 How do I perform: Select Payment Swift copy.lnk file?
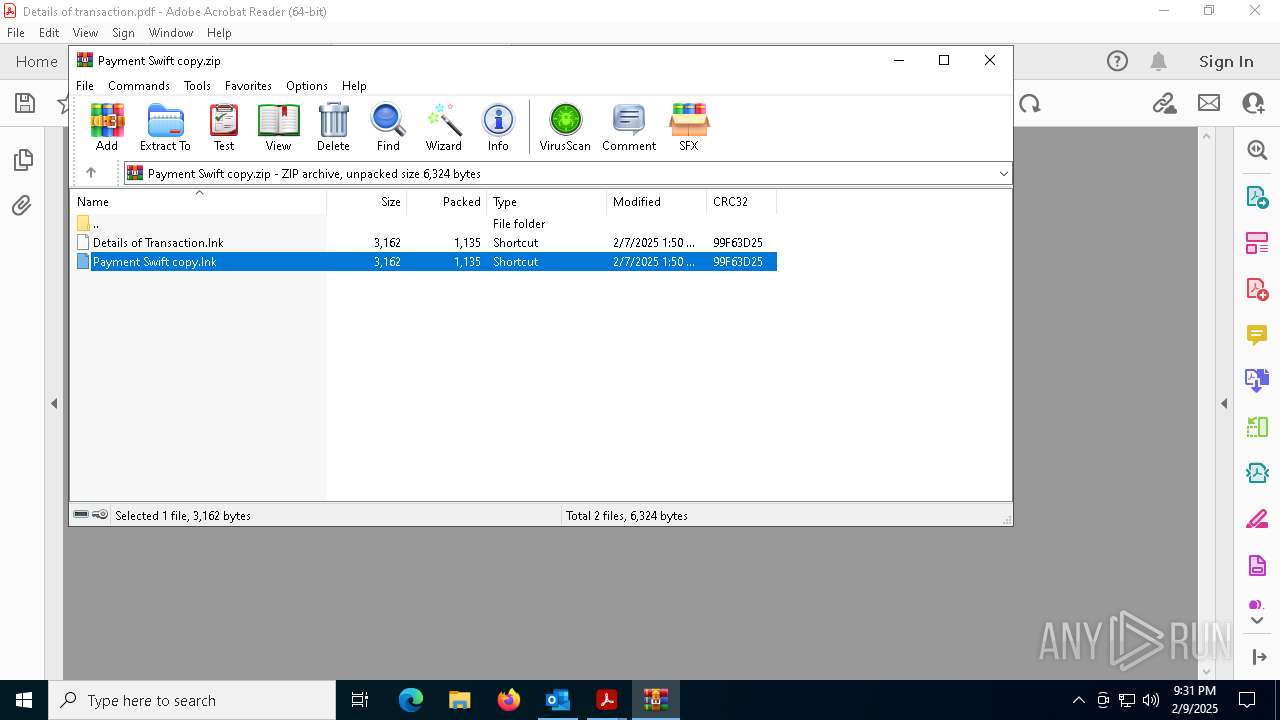coord(424,262)
